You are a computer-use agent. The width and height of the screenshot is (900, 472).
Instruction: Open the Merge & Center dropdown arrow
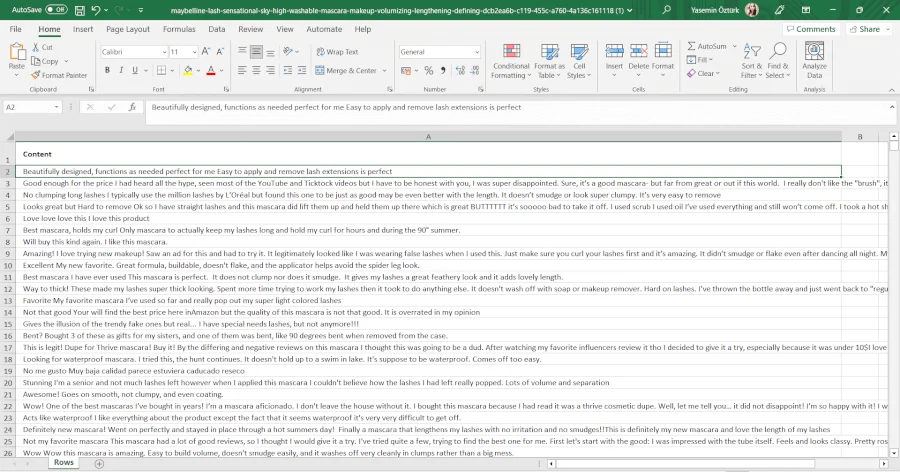click(x=385, y=71)
